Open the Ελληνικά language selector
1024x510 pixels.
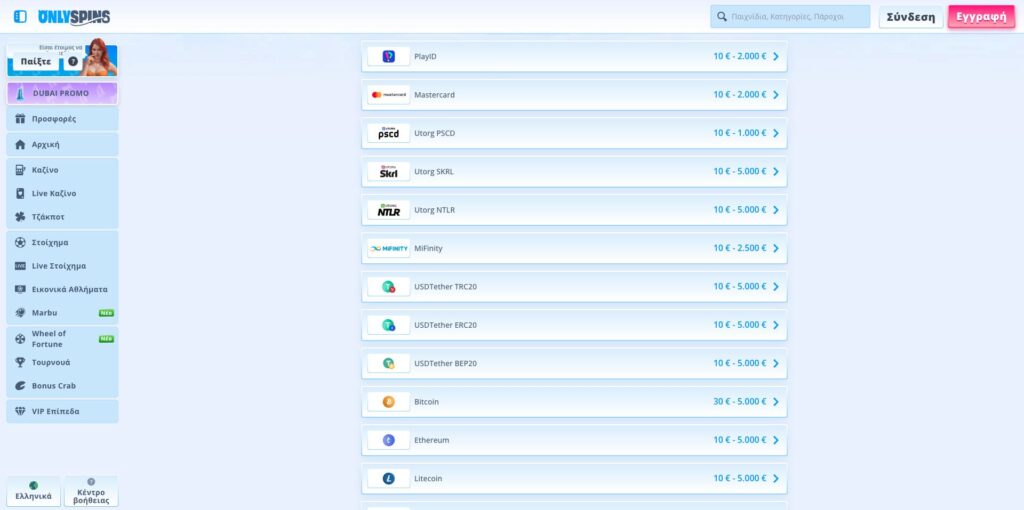click(x=34, y=491)
